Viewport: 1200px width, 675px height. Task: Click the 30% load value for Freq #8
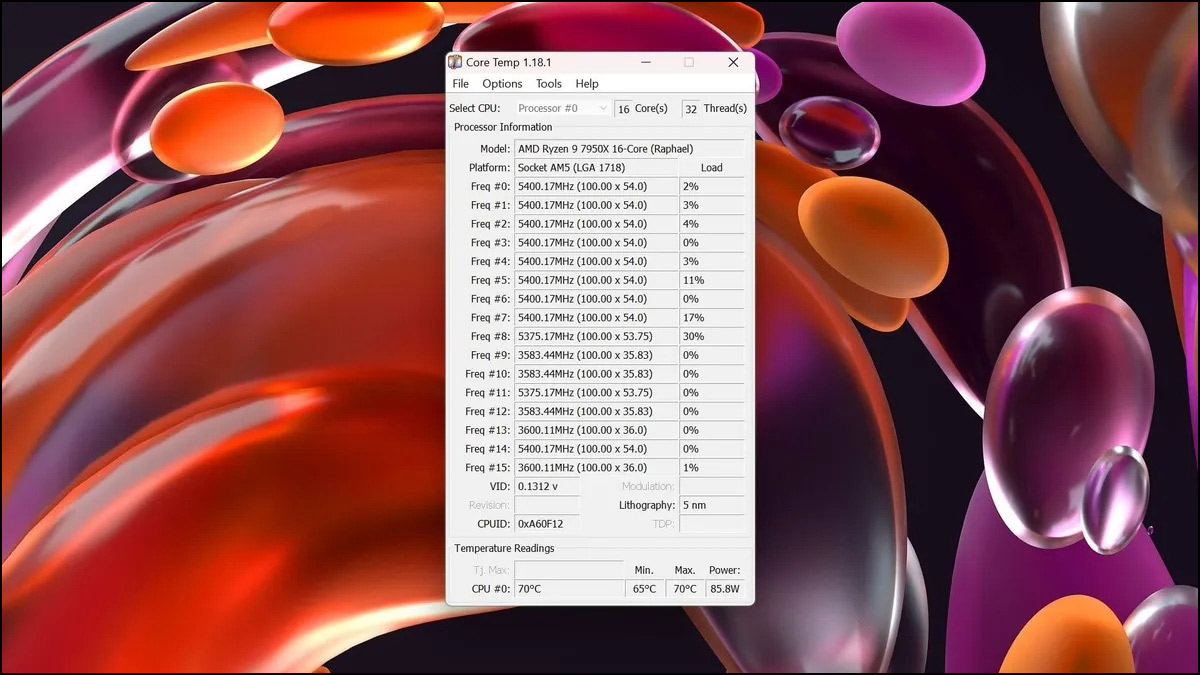click(712, 337)
